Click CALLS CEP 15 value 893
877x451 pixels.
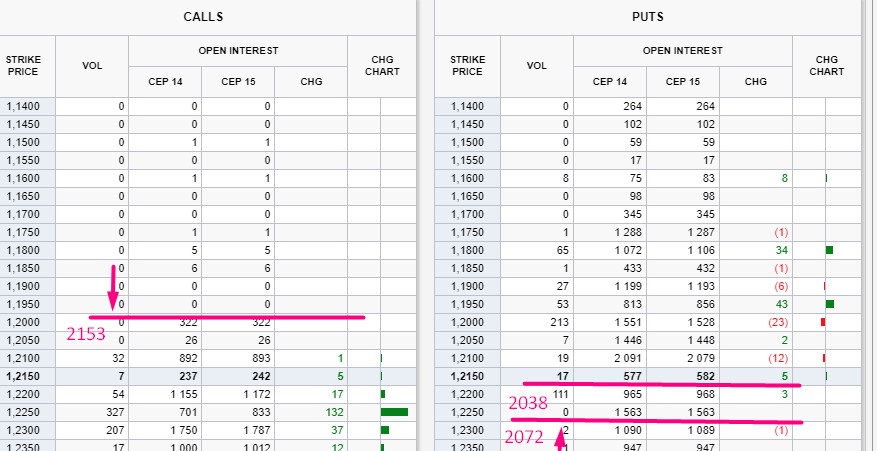pos(261,358)
